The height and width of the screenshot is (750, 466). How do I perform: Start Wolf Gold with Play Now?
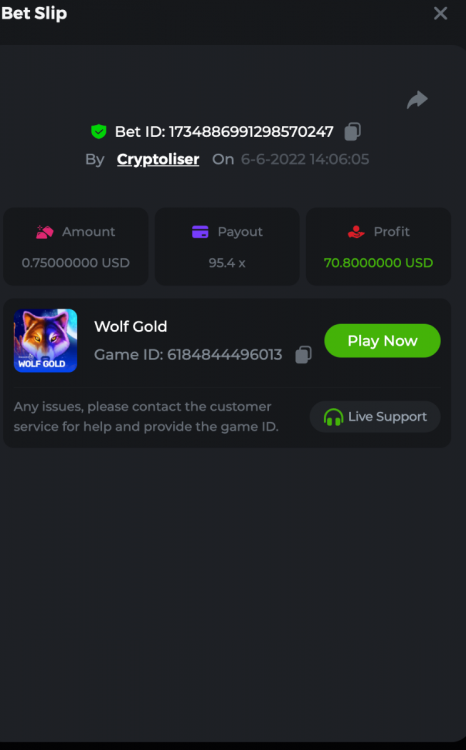pyautogui.click(x=382, y=341)
